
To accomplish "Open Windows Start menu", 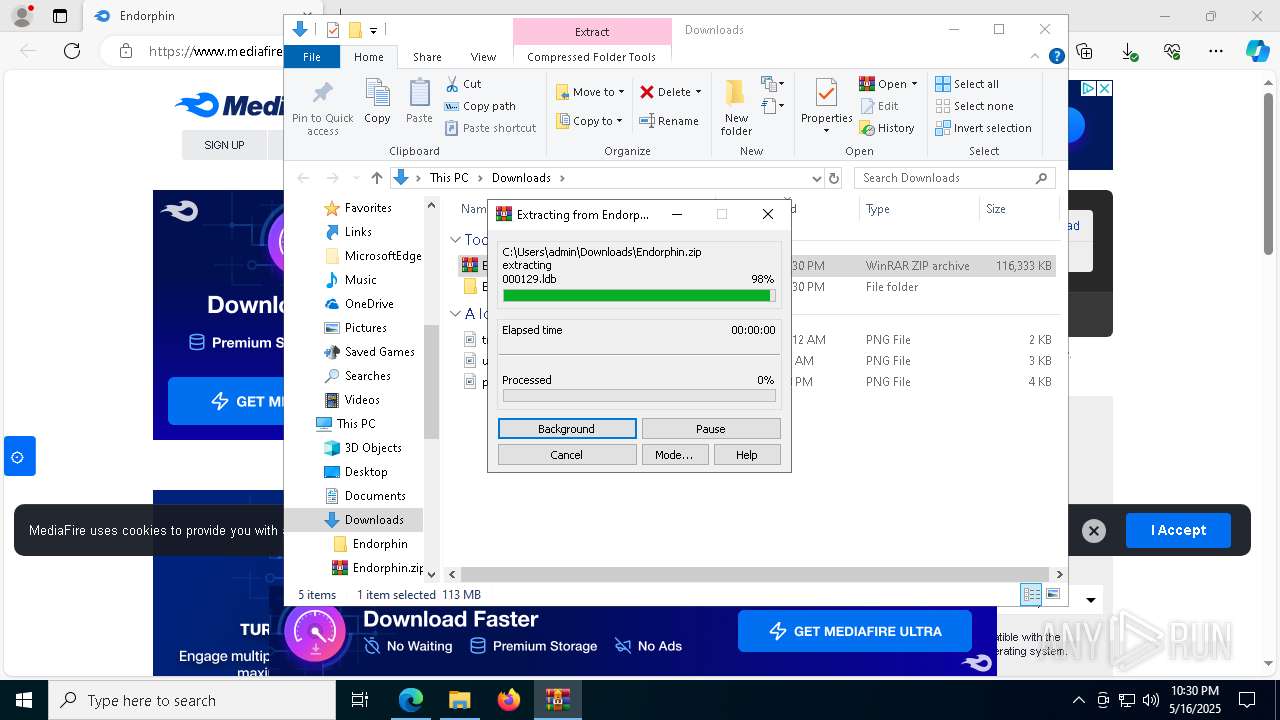I will tap(24, 700).
